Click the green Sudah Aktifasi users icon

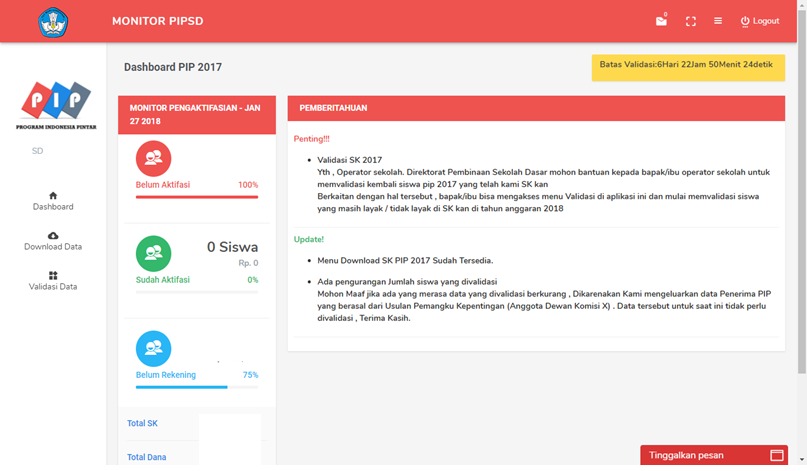[x=153, y=253]
